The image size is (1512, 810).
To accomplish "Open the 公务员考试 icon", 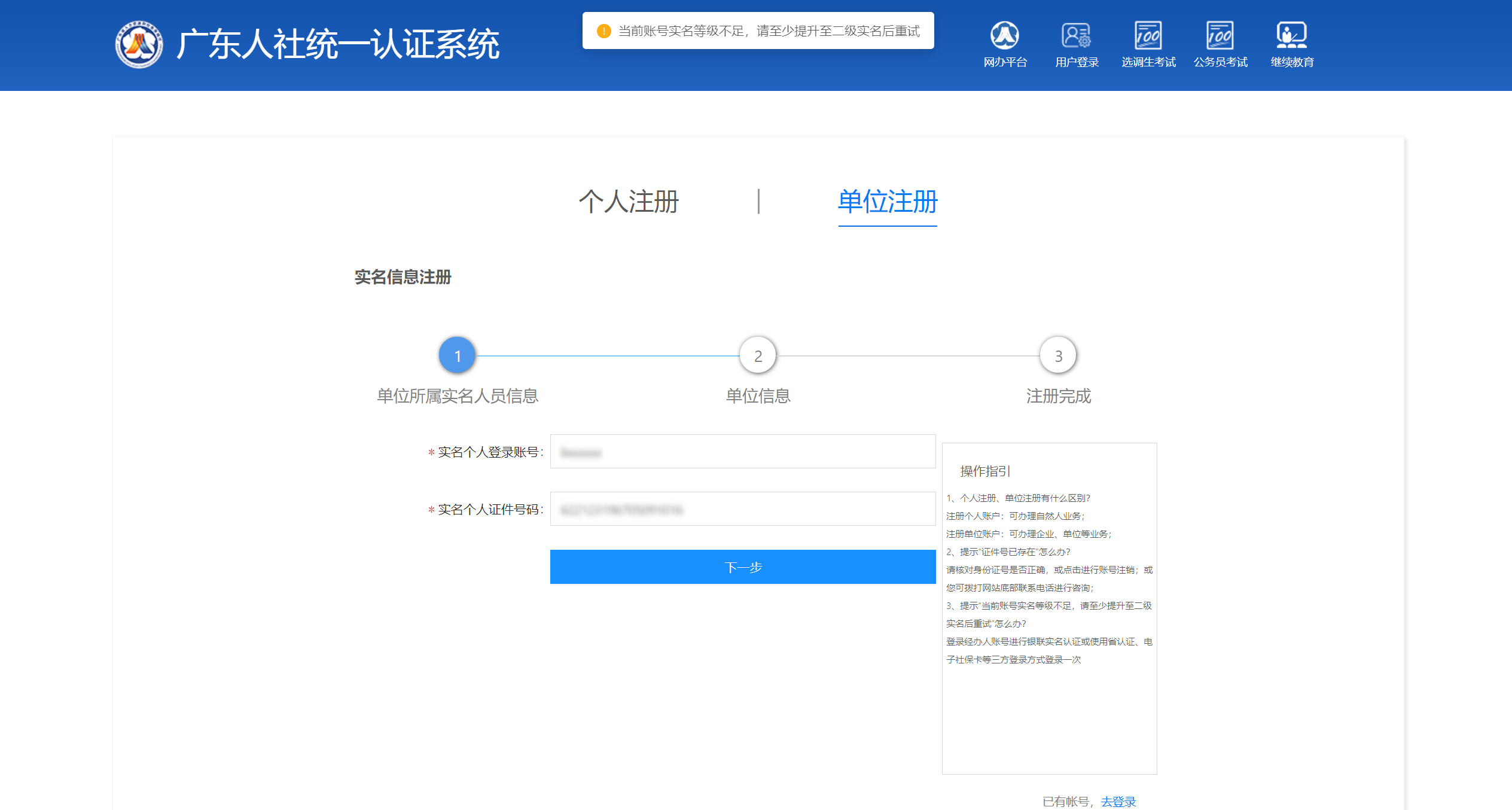I will point(1220,36).
